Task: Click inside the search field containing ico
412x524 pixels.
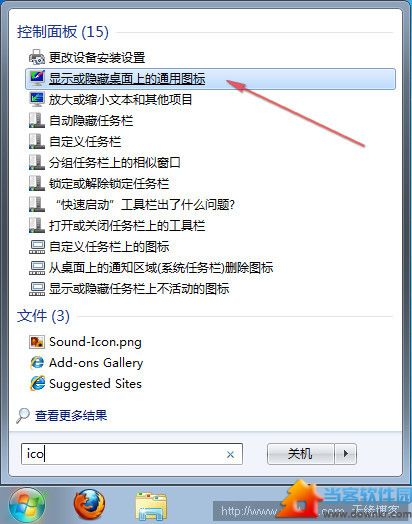Action: coord(131,454)
